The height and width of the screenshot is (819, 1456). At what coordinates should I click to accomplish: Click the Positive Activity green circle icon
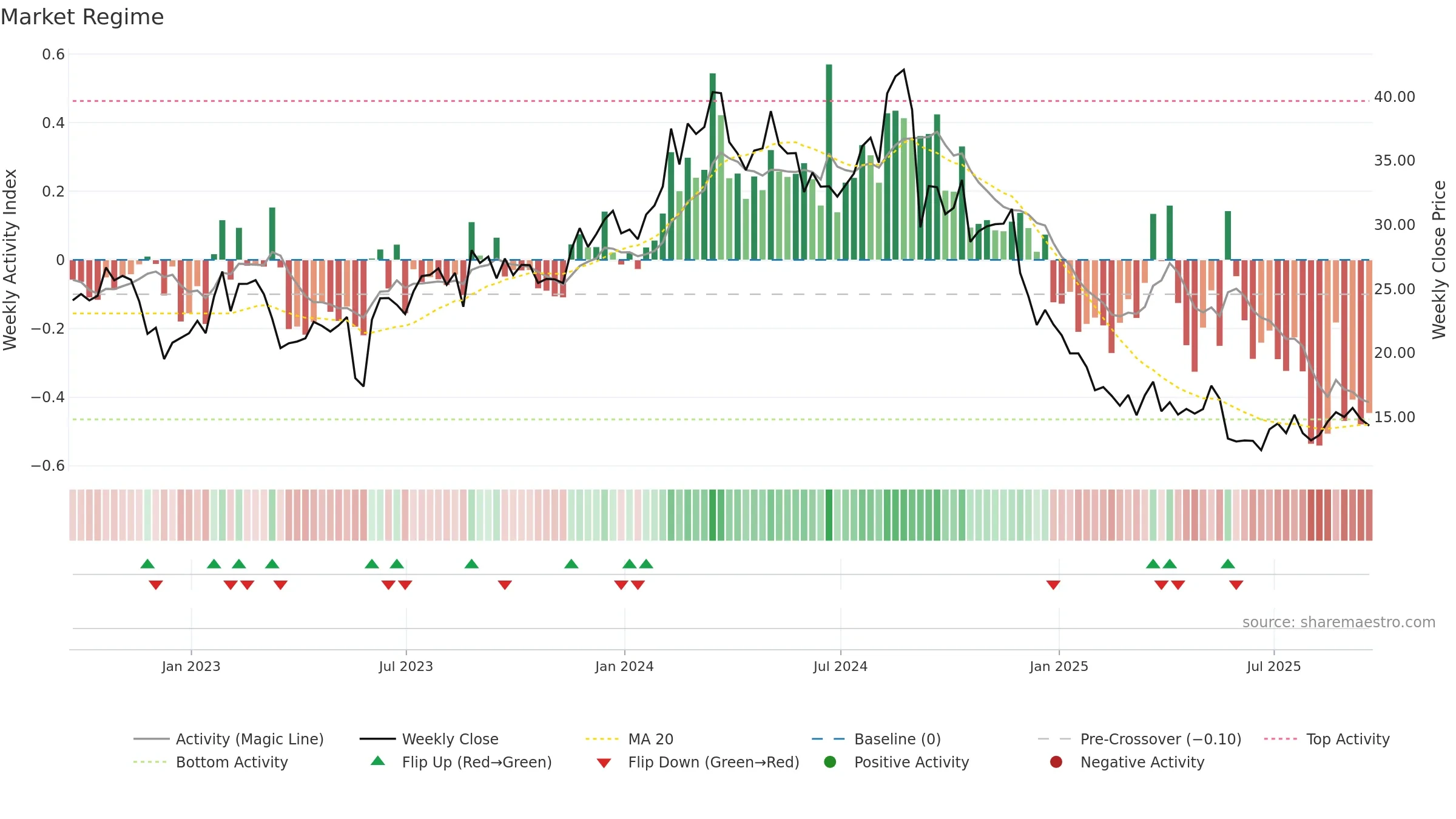point(830,761)
